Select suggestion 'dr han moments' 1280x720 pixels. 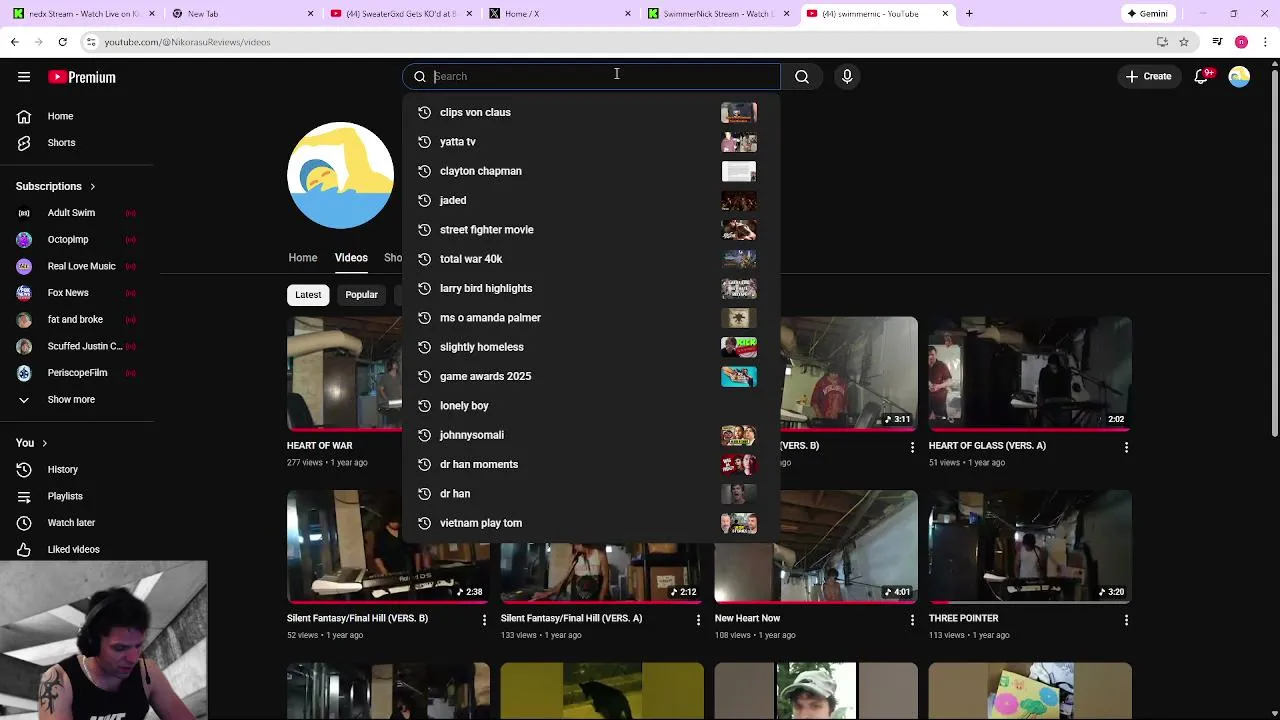click(591, 464)
